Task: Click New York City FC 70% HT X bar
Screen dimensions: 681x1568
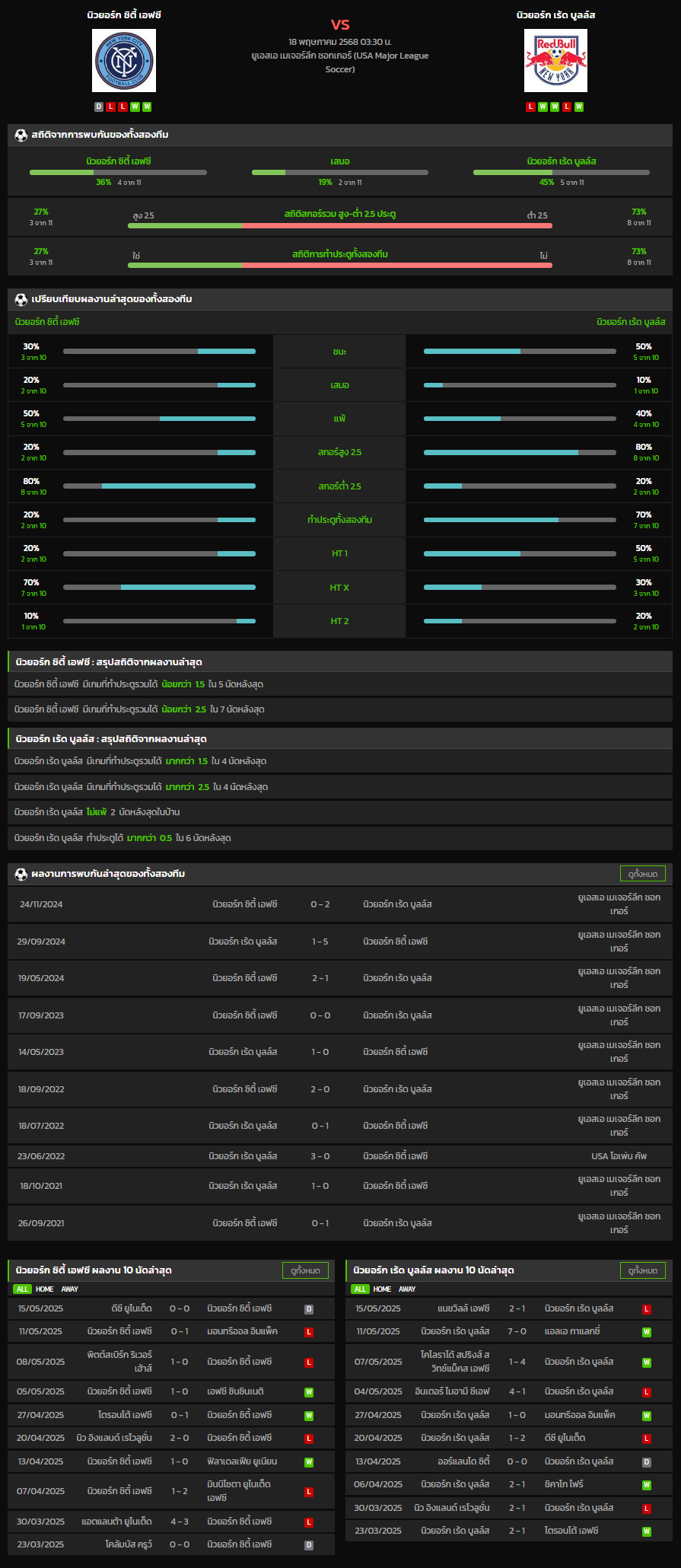Action: [159, 588]
